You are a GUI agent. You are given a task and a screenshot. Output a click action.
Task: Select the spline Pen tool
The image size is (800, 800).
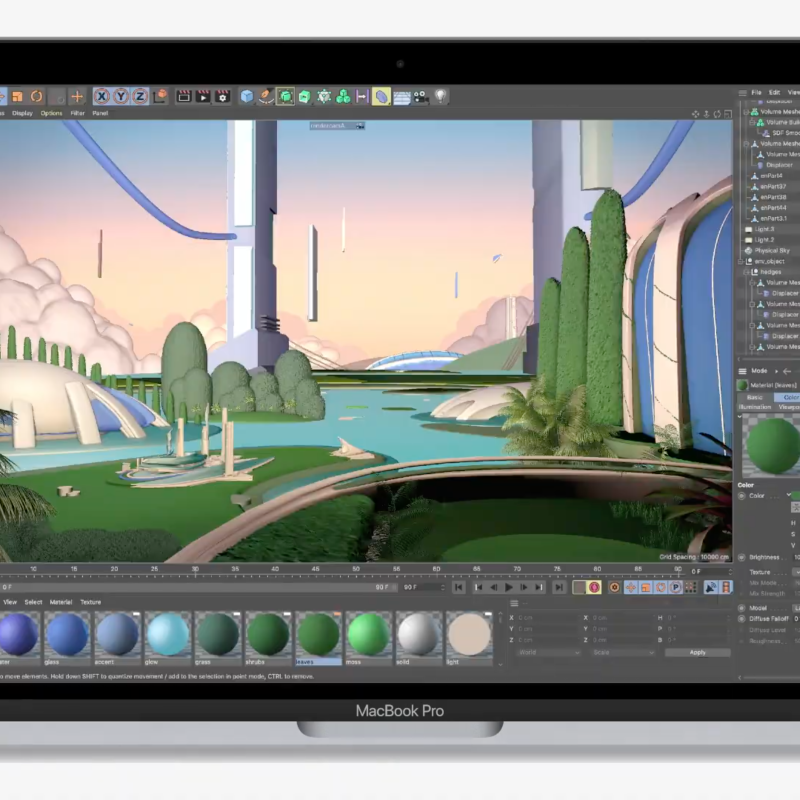coord(266,96)
